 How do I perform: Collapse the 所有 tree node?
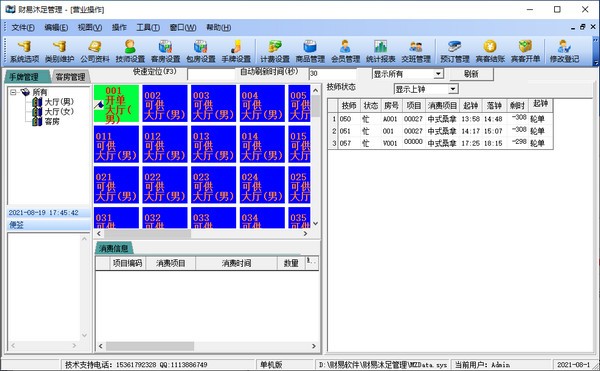[13, 92]
